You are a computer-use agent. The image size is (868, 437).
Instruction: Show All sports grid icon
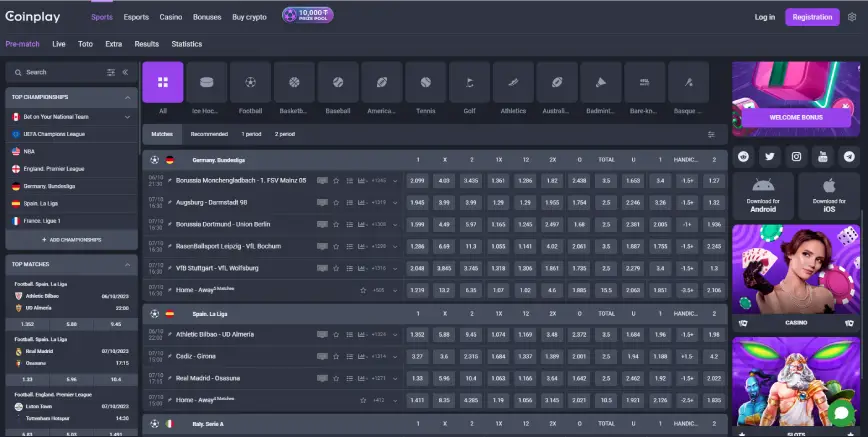click(163, 83)
